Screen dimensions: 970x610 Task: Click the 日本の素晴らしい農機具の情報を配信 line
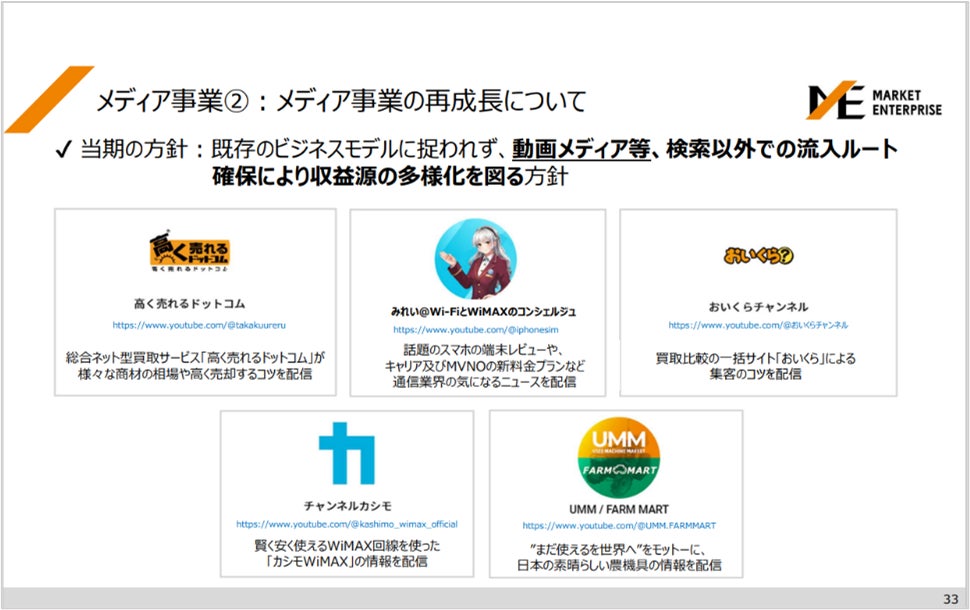[x=619, y=565]
